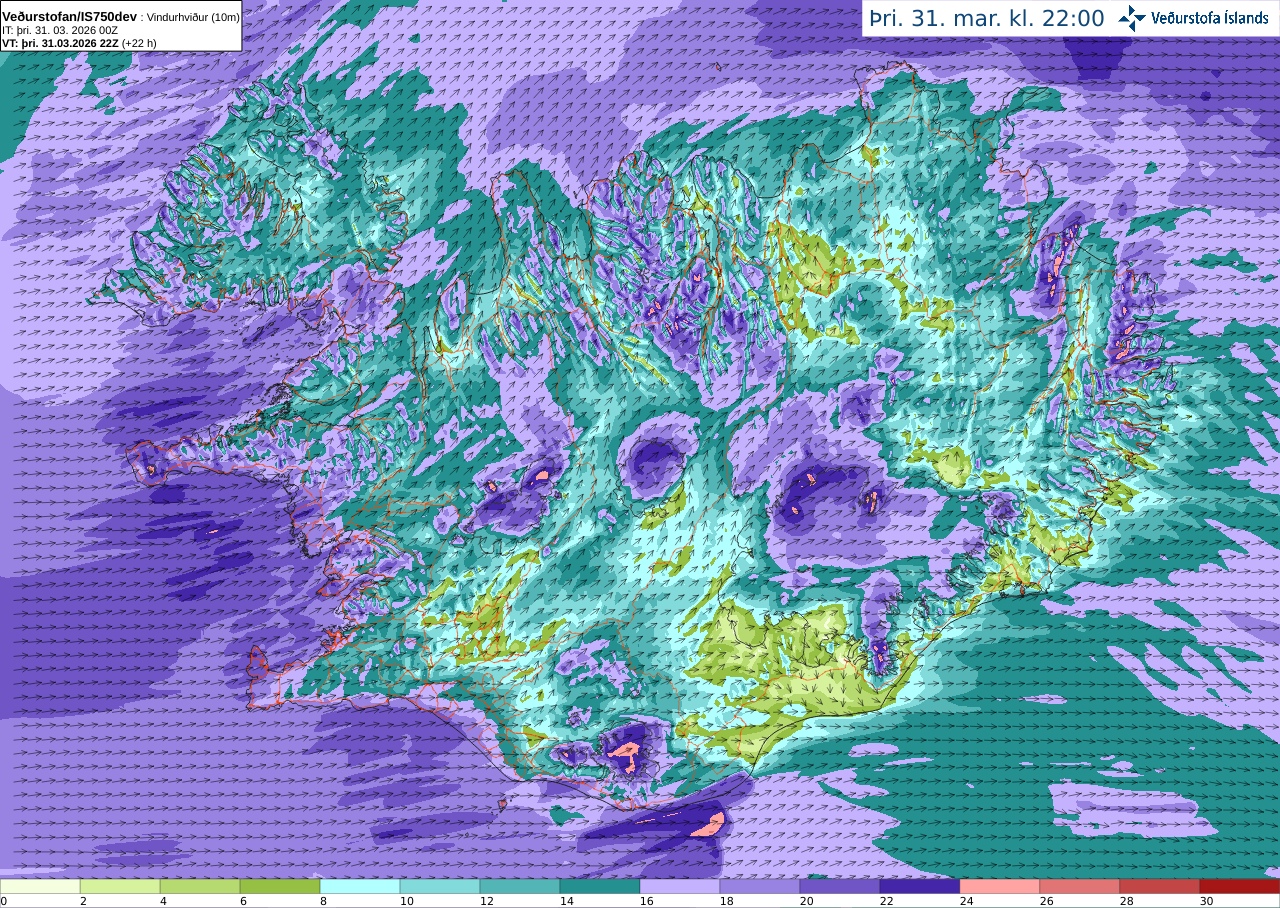Select the 10–12 light teal legend swatch

pos(440,886)
